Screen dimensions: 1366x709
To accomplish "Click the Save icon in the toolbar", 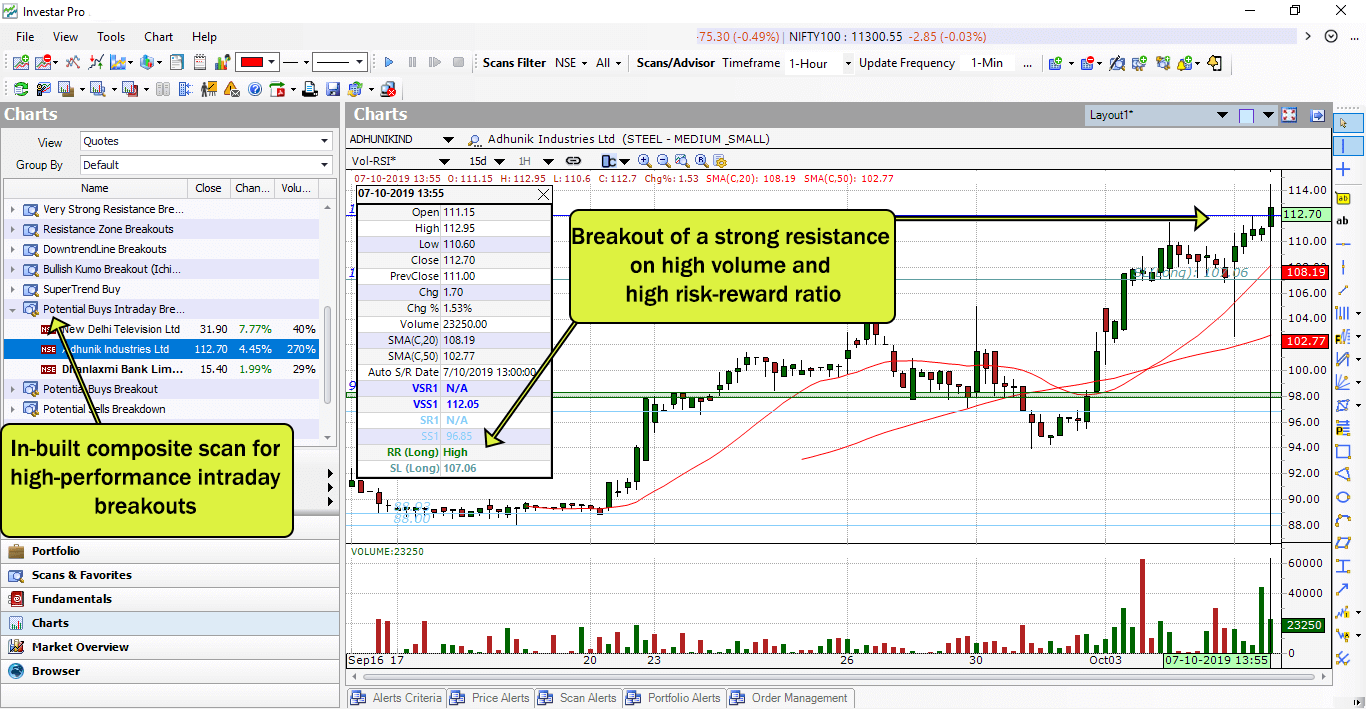I will [x=331, y=87].
